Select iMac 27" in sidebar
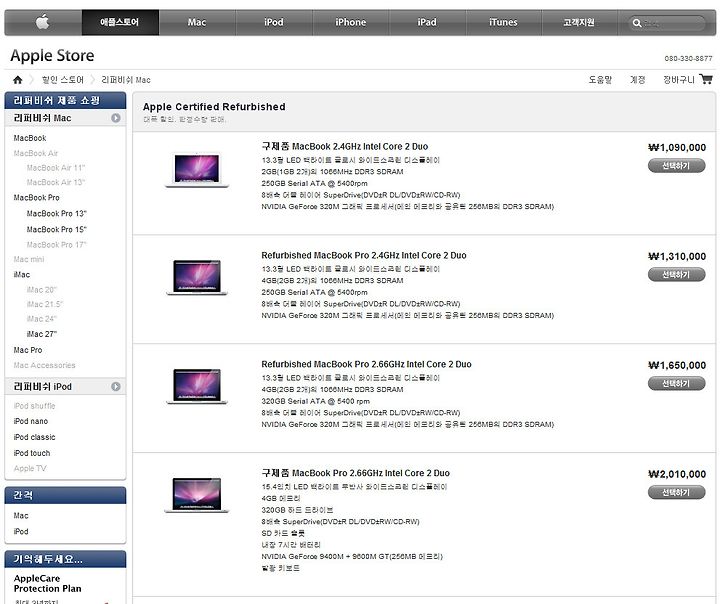720x604 pixels. [42, 334]
